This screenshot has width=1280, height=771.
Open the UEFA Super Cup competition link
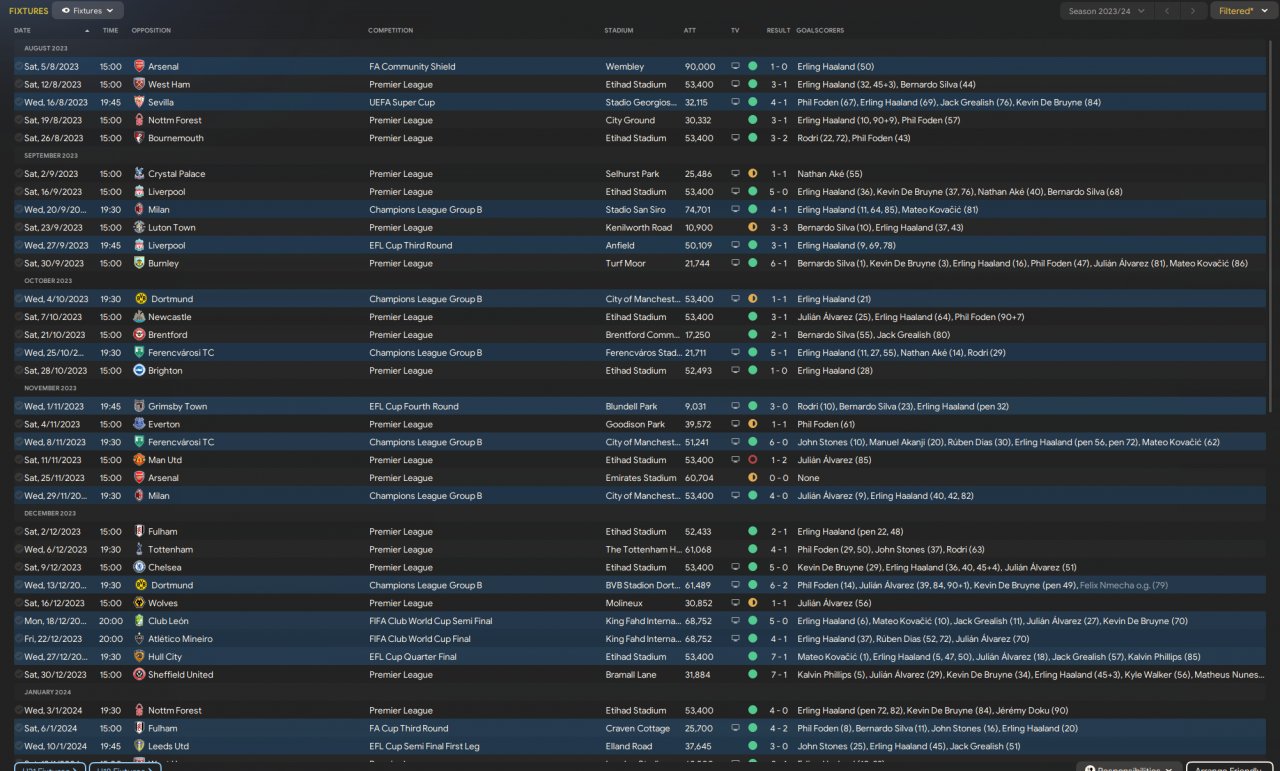402,102
